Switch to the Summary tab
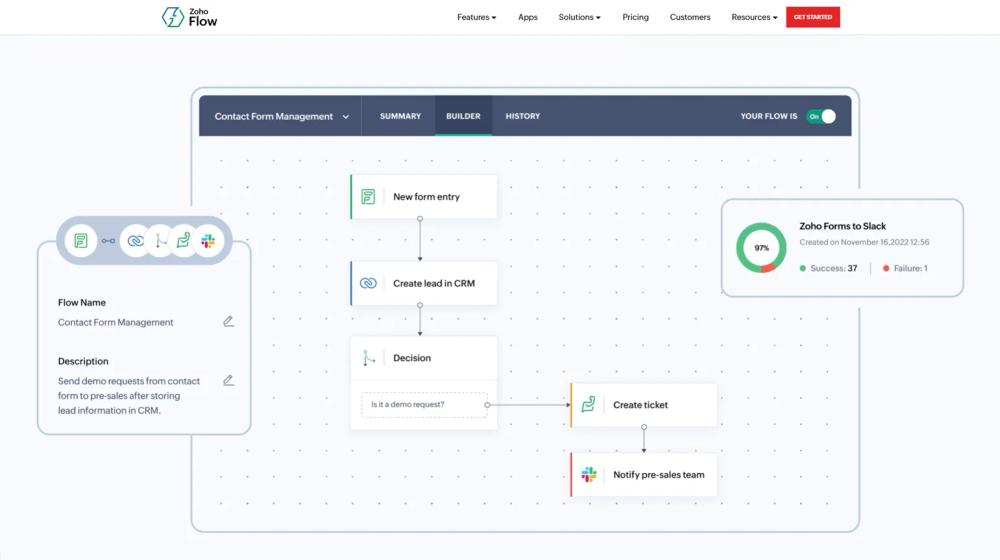This screenshot has height=560, width=1000. pos(401,116)
